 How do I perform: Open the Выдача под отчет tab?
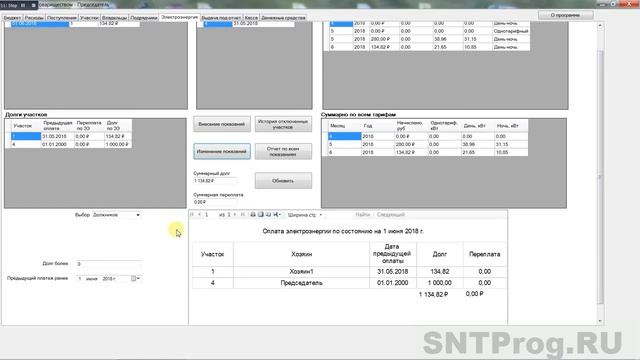(x=221, y=18)
